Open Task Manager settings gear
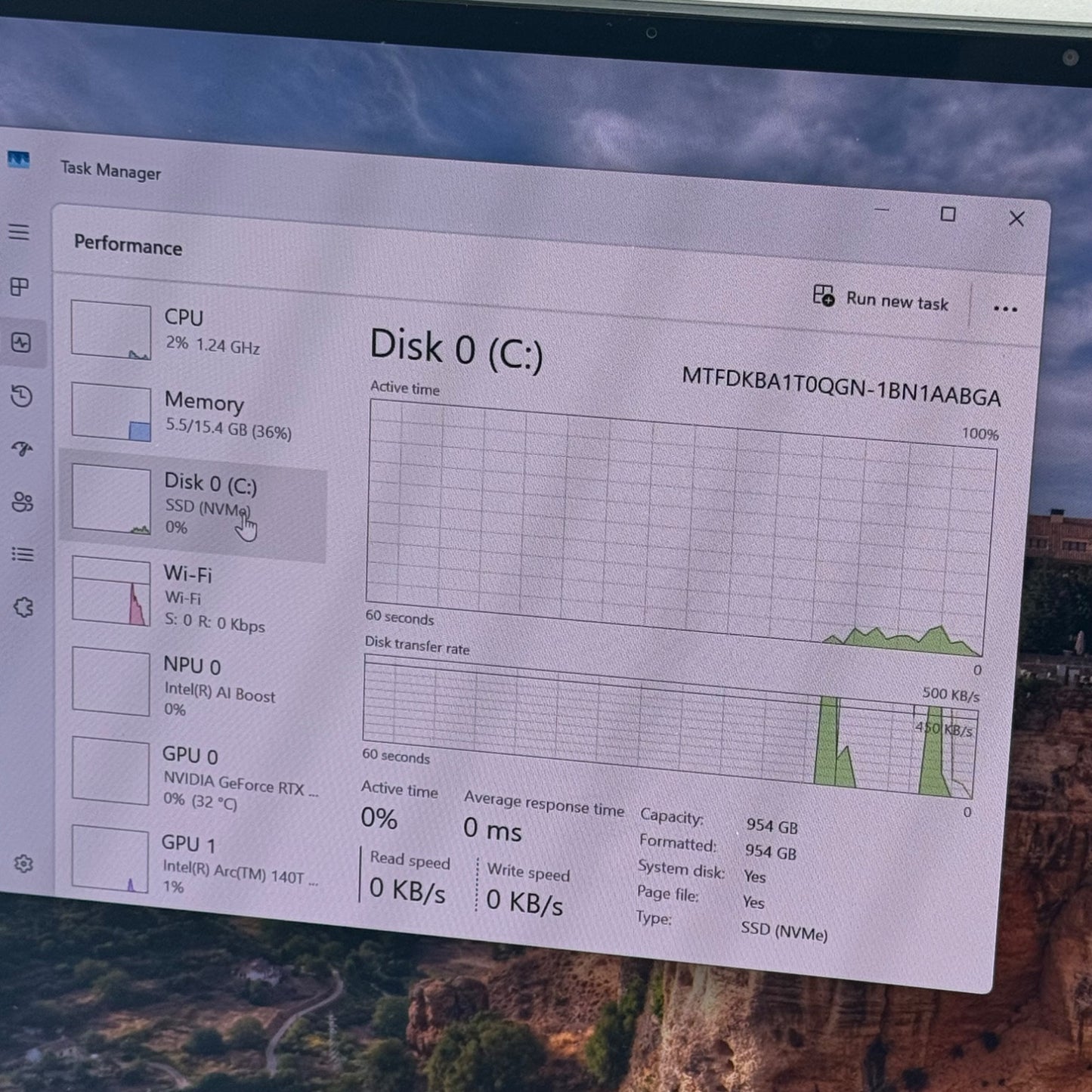1092x1092 pixels. pyautogui.click(x=23, y=864)
